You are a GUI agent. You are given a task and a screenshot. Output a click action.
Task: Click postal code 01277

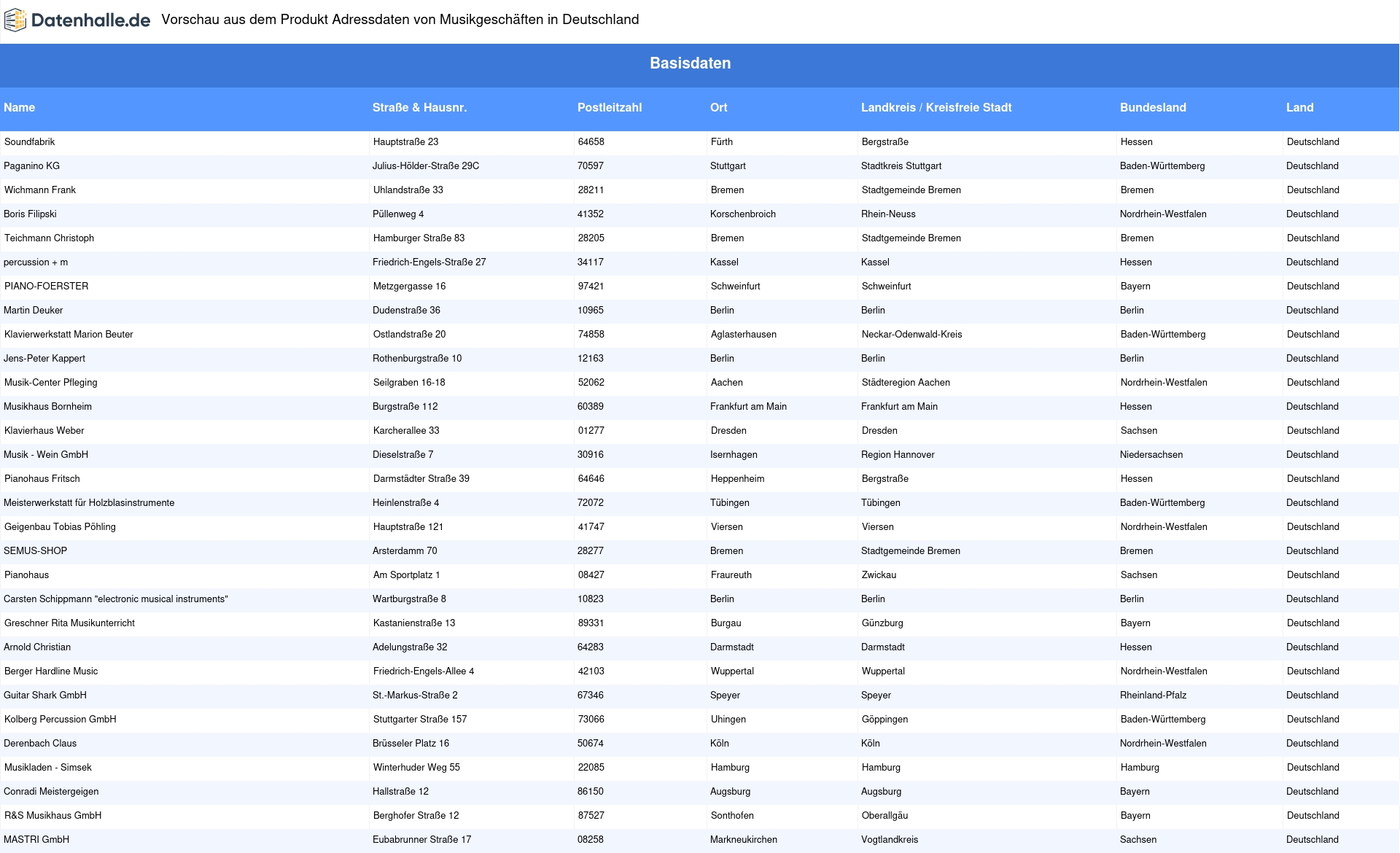click(x=591, y=431)
